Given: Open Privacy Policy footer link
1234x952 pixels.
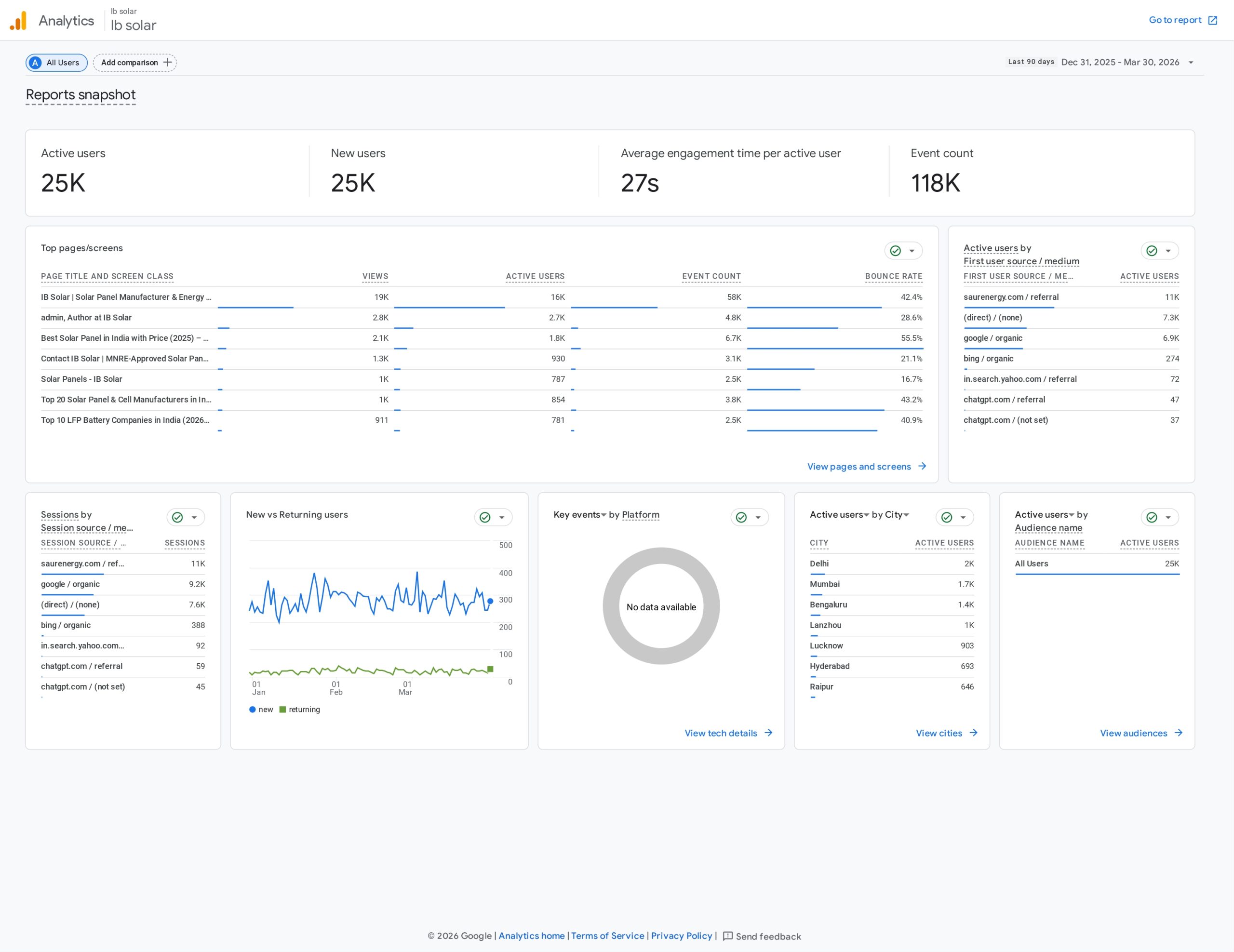Looking at the screenshot, I should (x=682, y=936).
